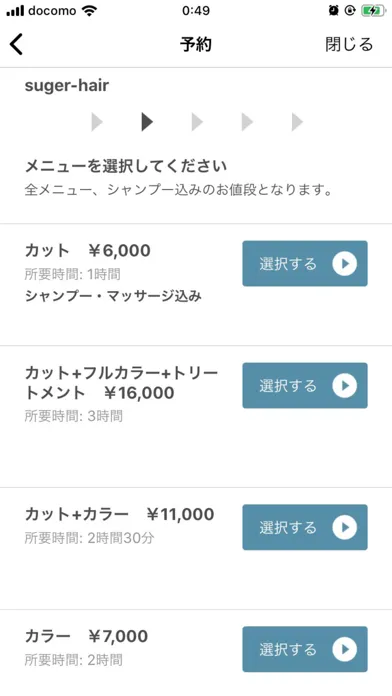Viewport: 392px width, 696px height.
Task: Select the カラー ¥7,000 menu button
Action: [305, 649]
